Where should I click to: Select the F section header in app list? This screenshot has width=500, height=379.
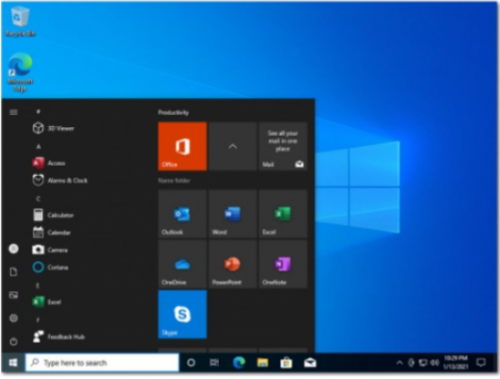click(x=38, y=320)
